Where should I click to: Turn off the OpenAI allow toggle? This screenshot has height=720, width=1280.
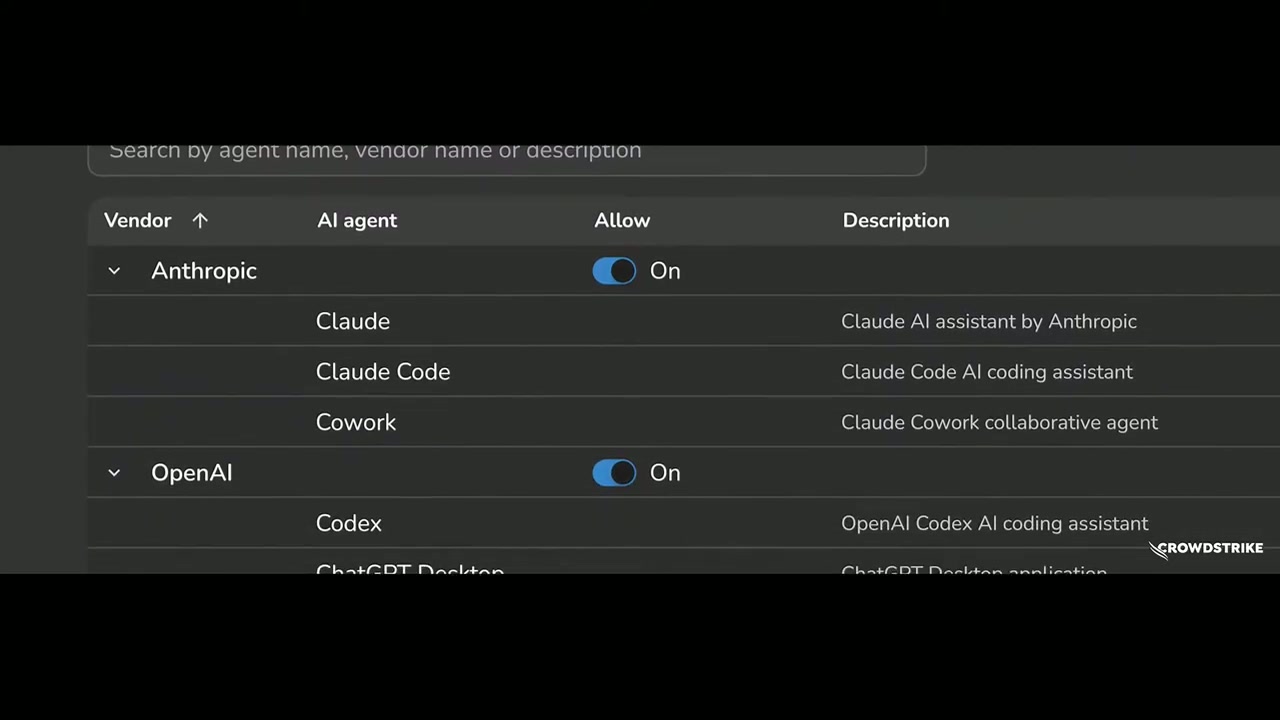(614, 473)
